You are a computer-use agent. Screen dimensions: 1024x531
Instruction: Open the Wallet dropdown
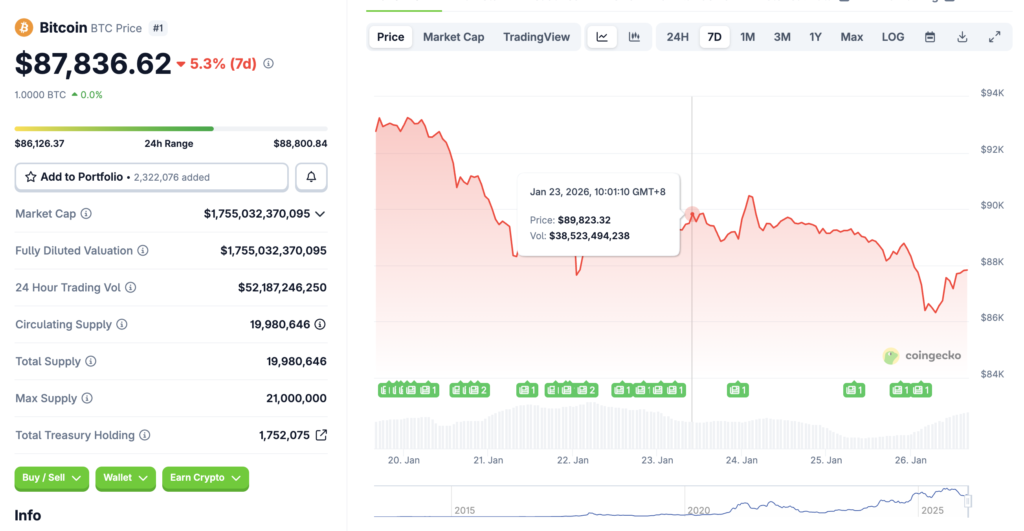click(125, 478)
